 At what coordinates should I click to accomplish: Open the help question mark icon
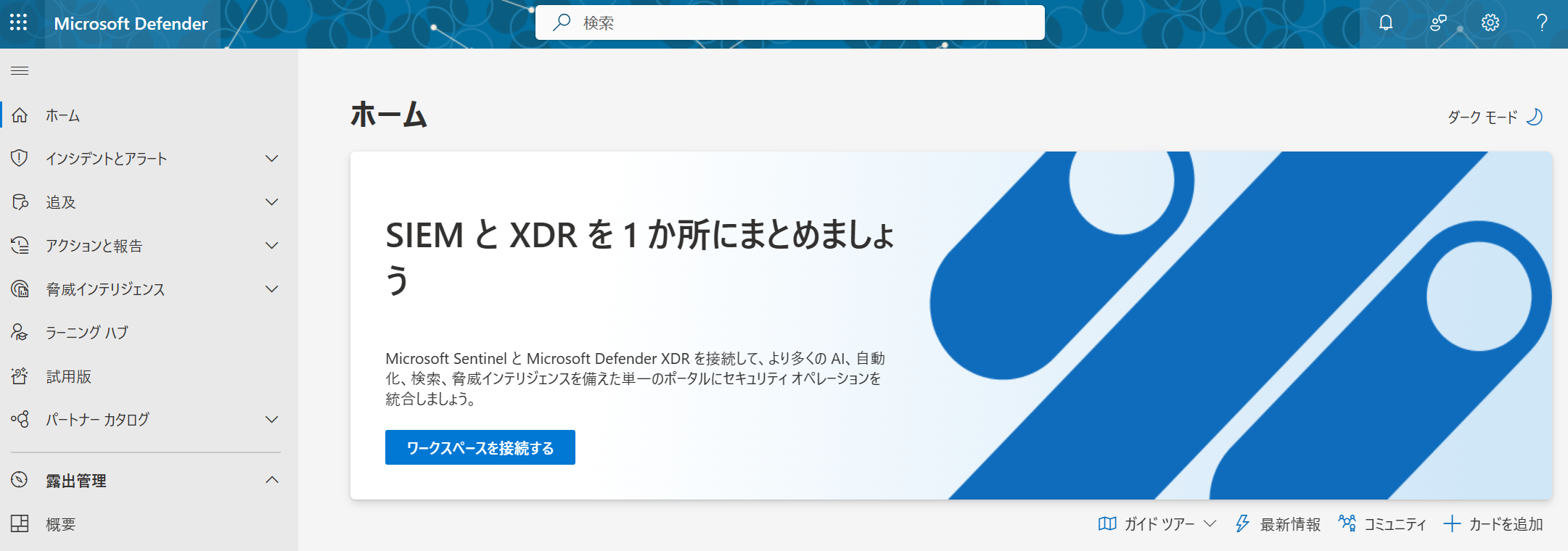[1542, 23]
